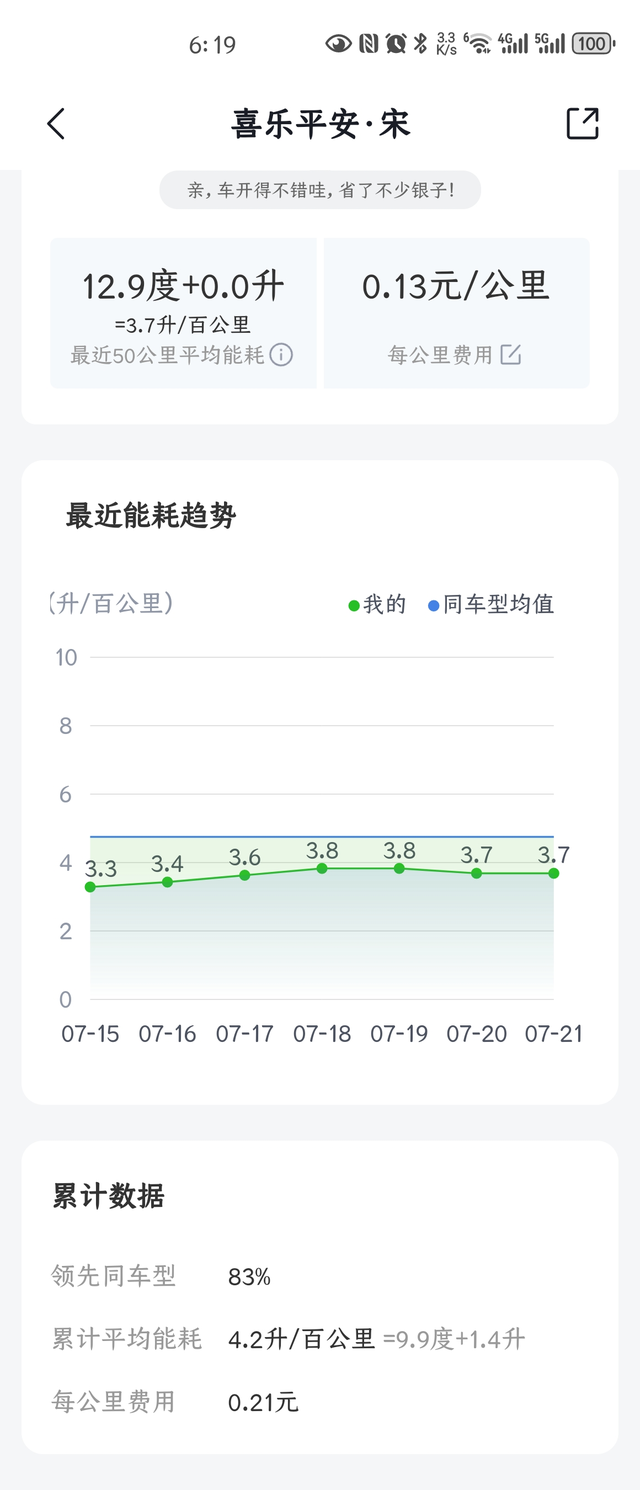The width and height of the screenshot is (640, 1490).
Task: Click the 100 battery indicator
Action: coord(592,43)
